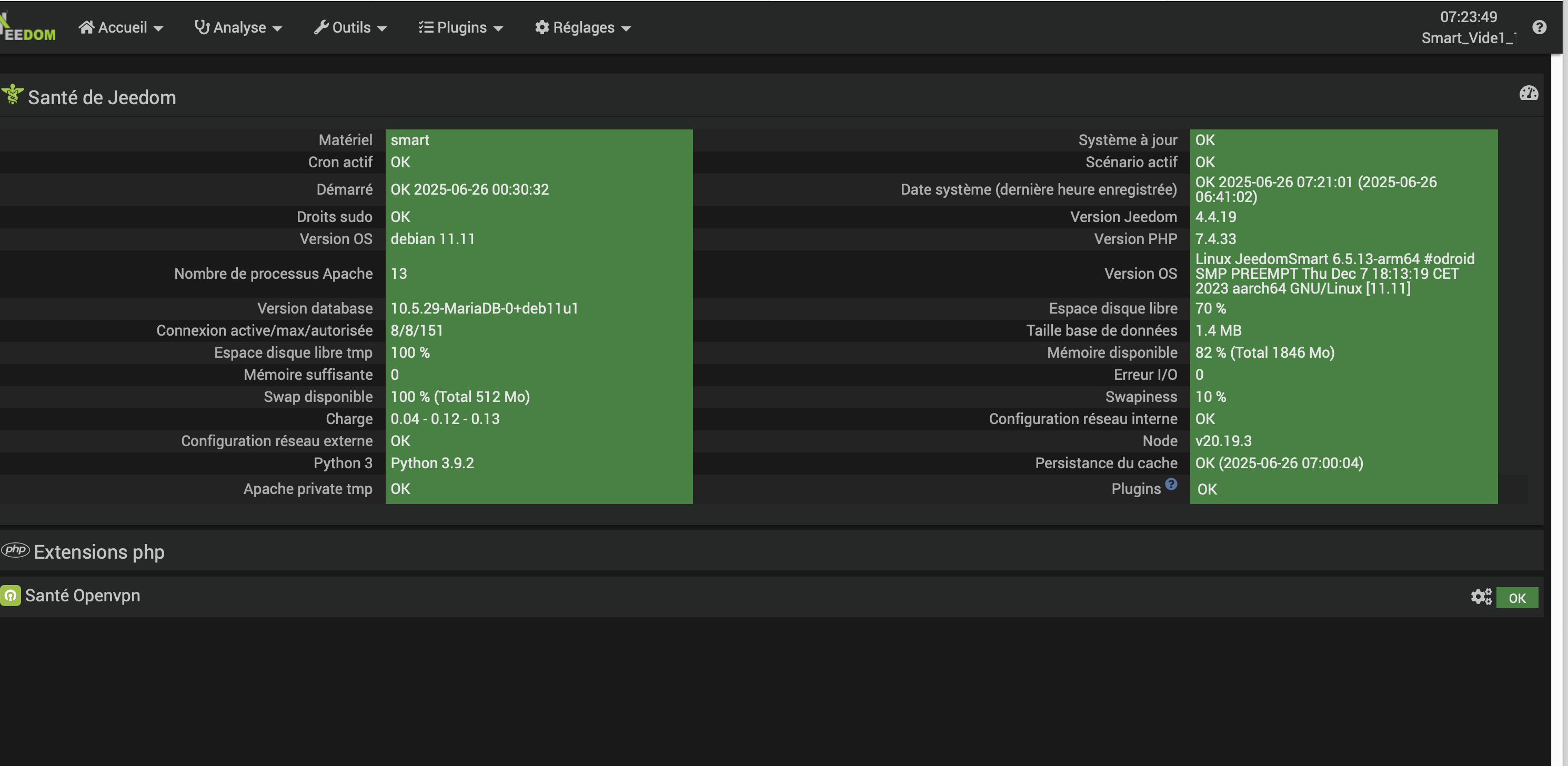1568x766 pixels.
Task: Click the Swapiness value '10 %'
Action: [x=1211, y=397]
